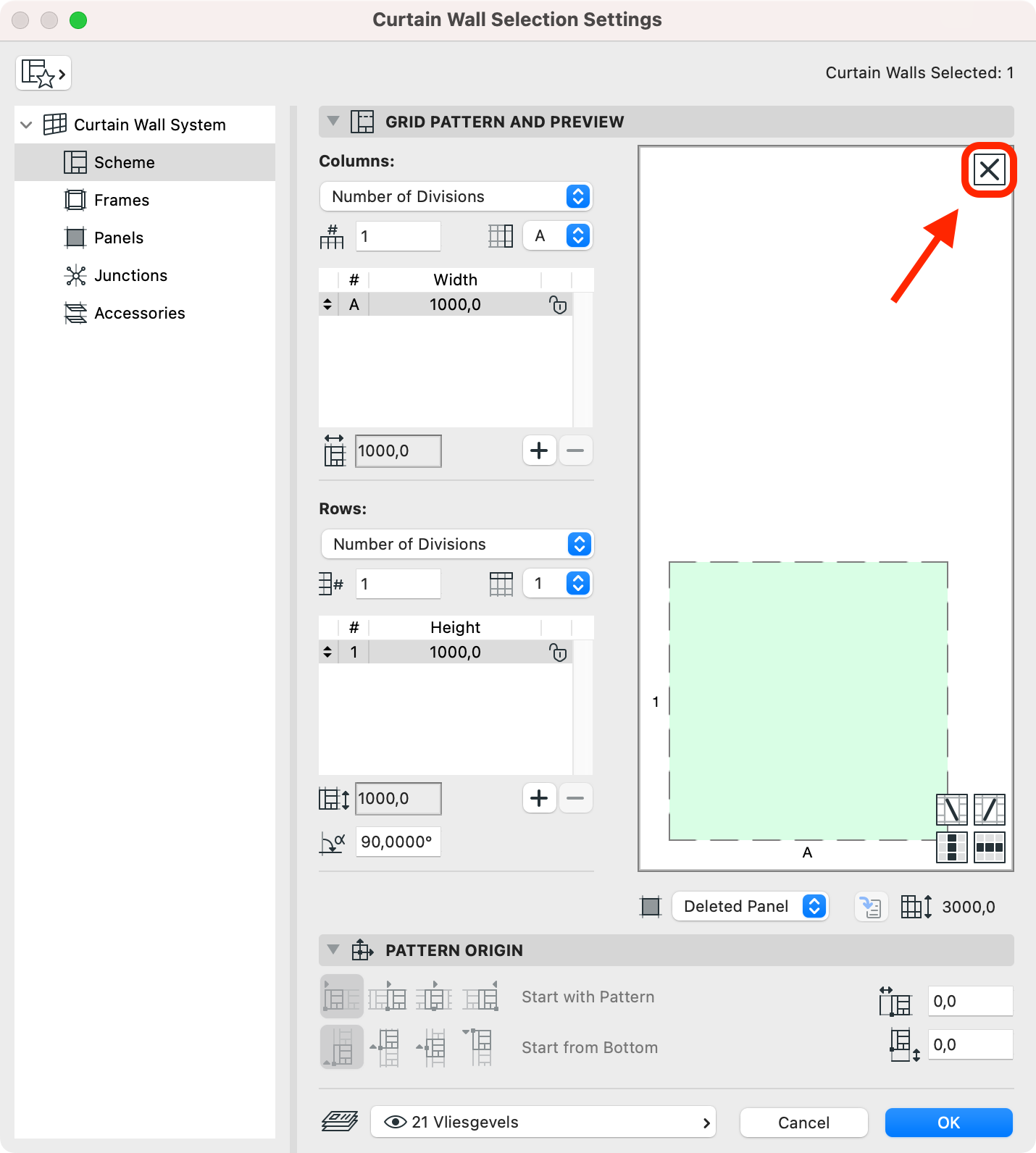
Task: Click the X button in preview corner
Action: coord(989,169)
